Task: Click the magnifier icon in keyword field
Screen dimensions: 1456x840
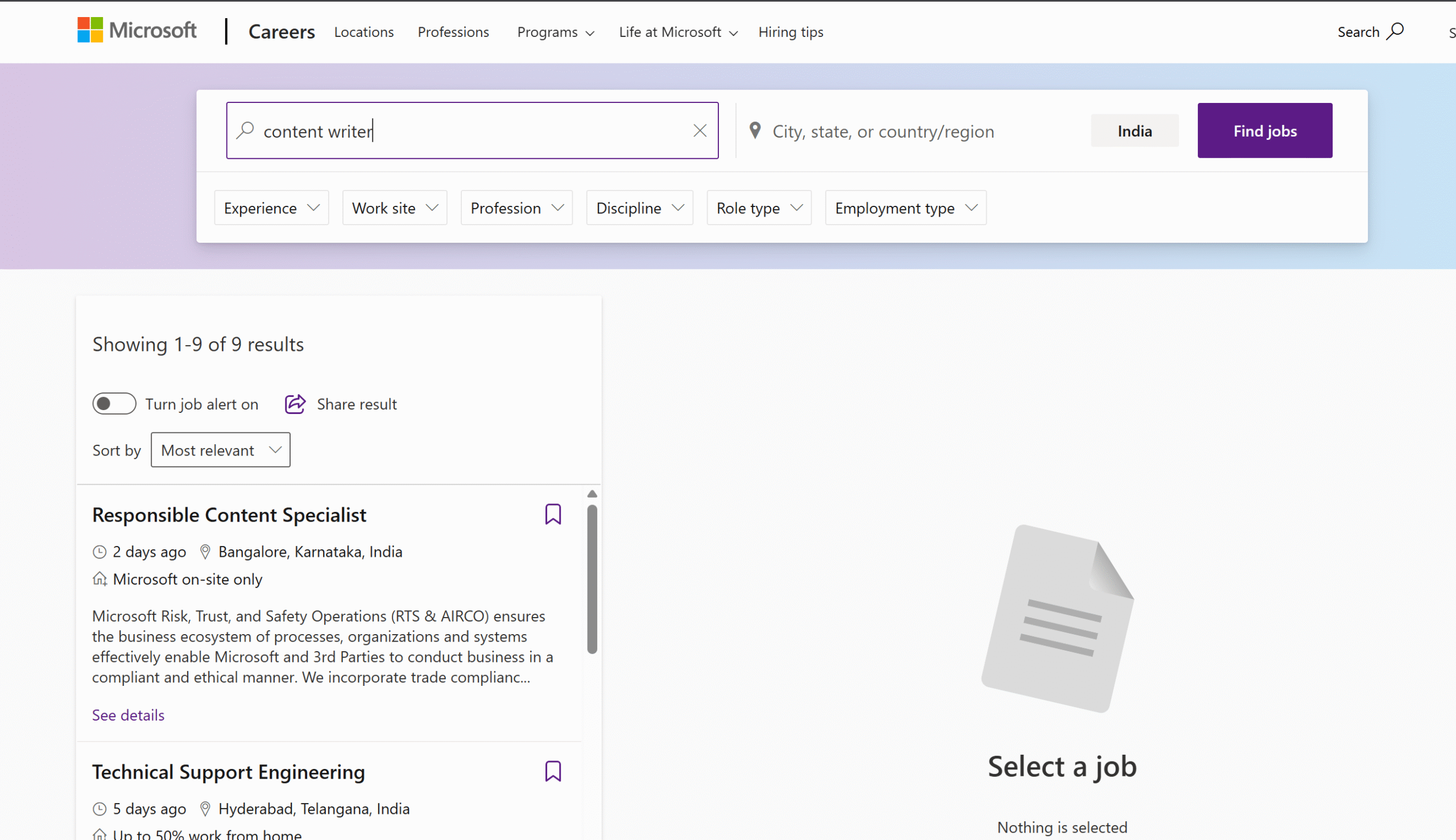Action: (x=245, y=130)
